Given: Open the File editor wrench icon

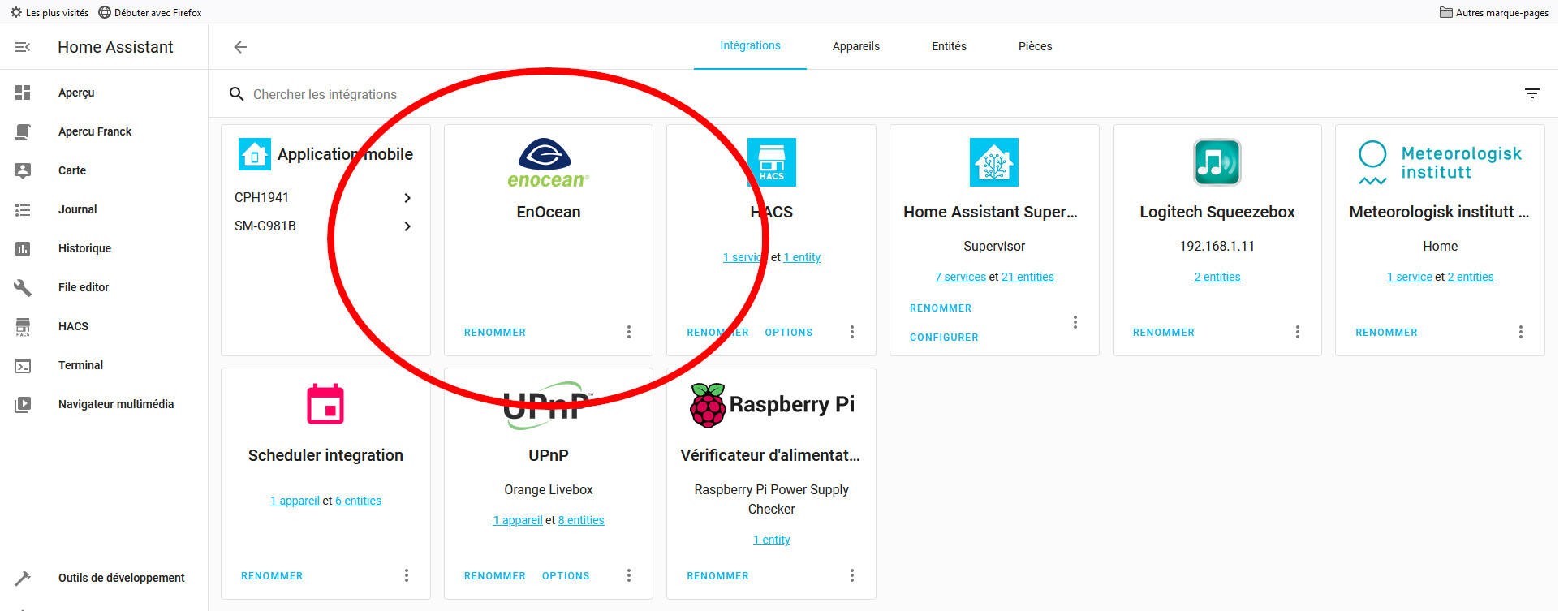Looking at the screenshot, I should click(23, 287).
